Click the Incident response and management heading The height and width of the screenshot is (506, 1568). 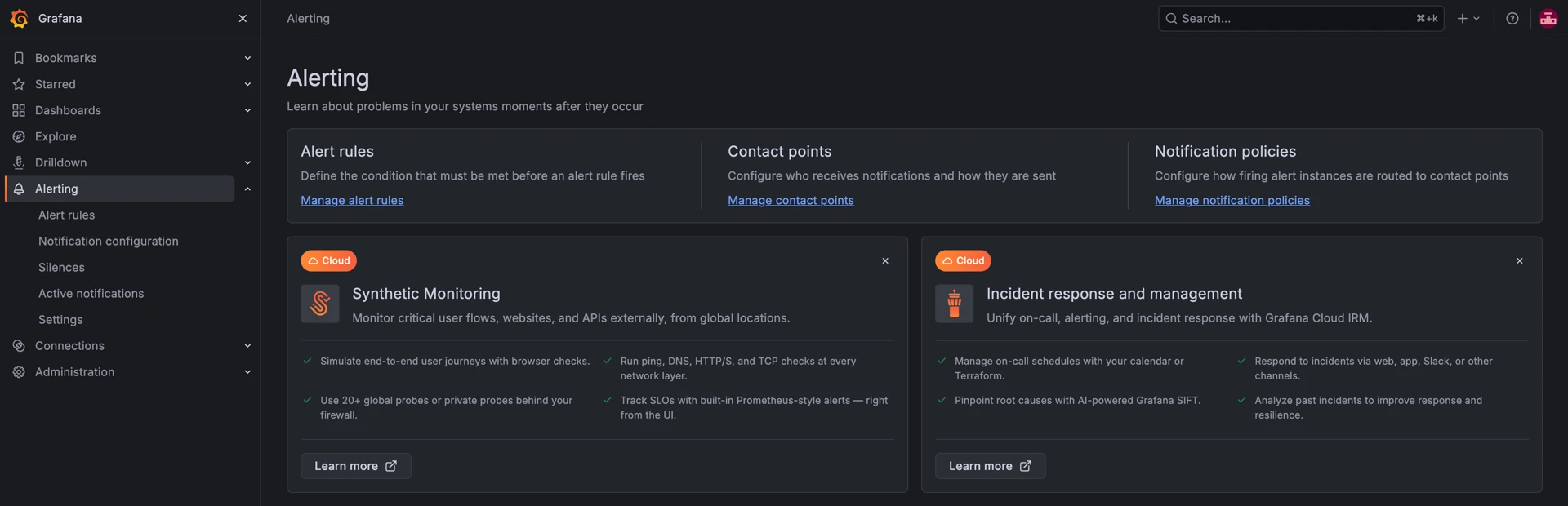point(1114,294)
